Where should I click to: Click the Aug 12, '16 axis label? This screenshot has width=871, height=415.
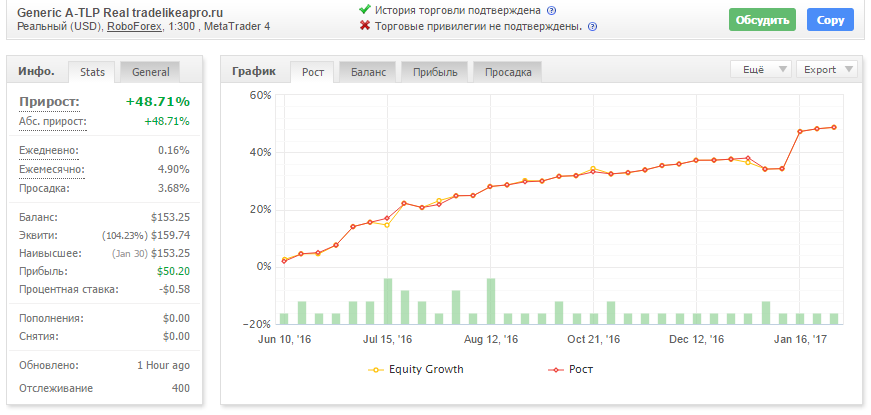490,339
